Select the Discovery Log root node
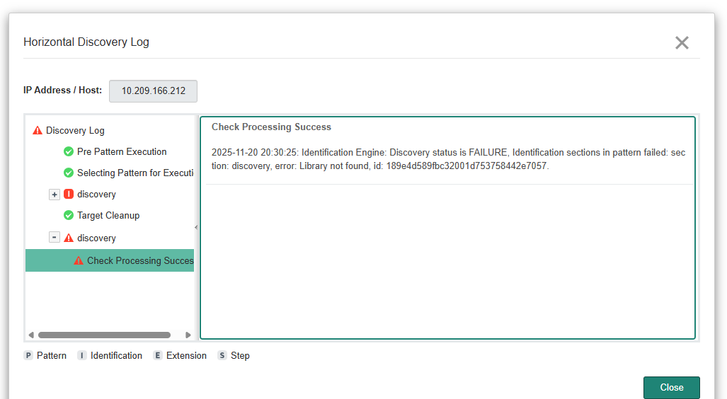The height and width of the screenshot is (399, 727). click(75, 131)
